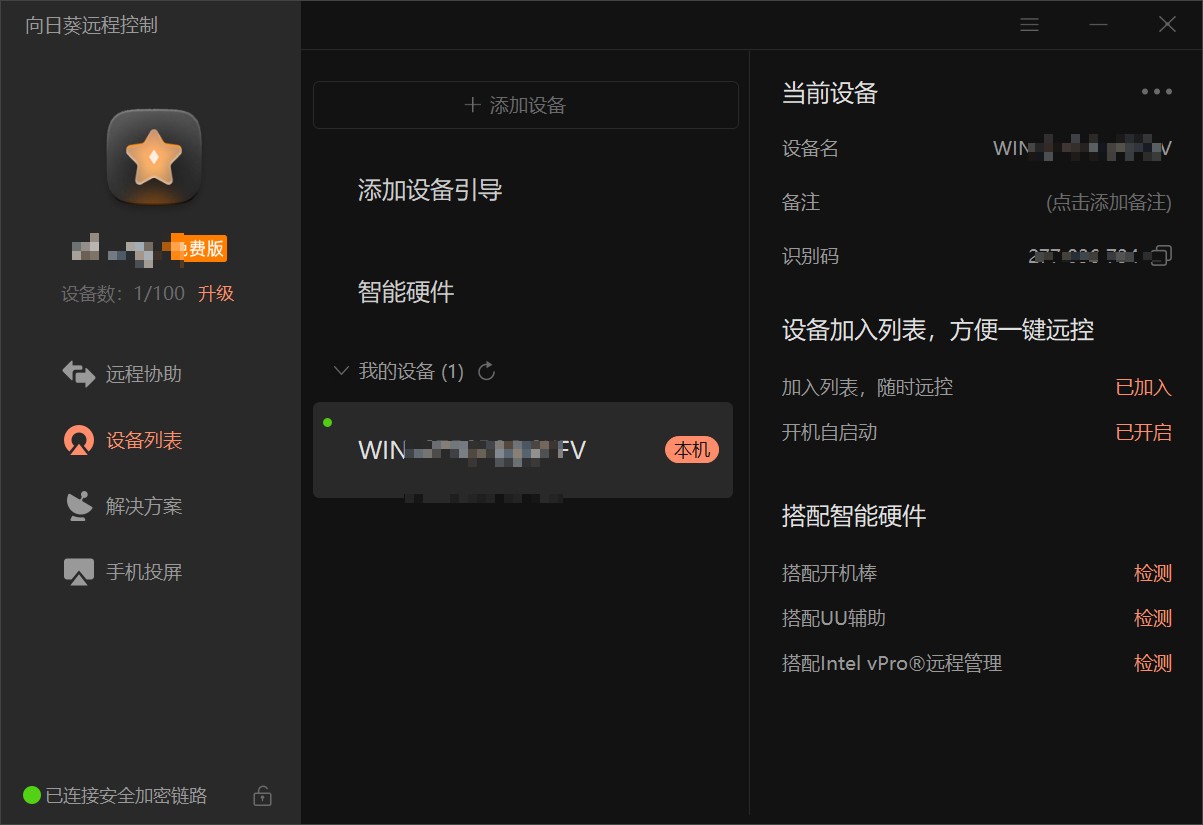Click the 识别码 label
The image size is (1203, 825).
click(x=810, y=256)
